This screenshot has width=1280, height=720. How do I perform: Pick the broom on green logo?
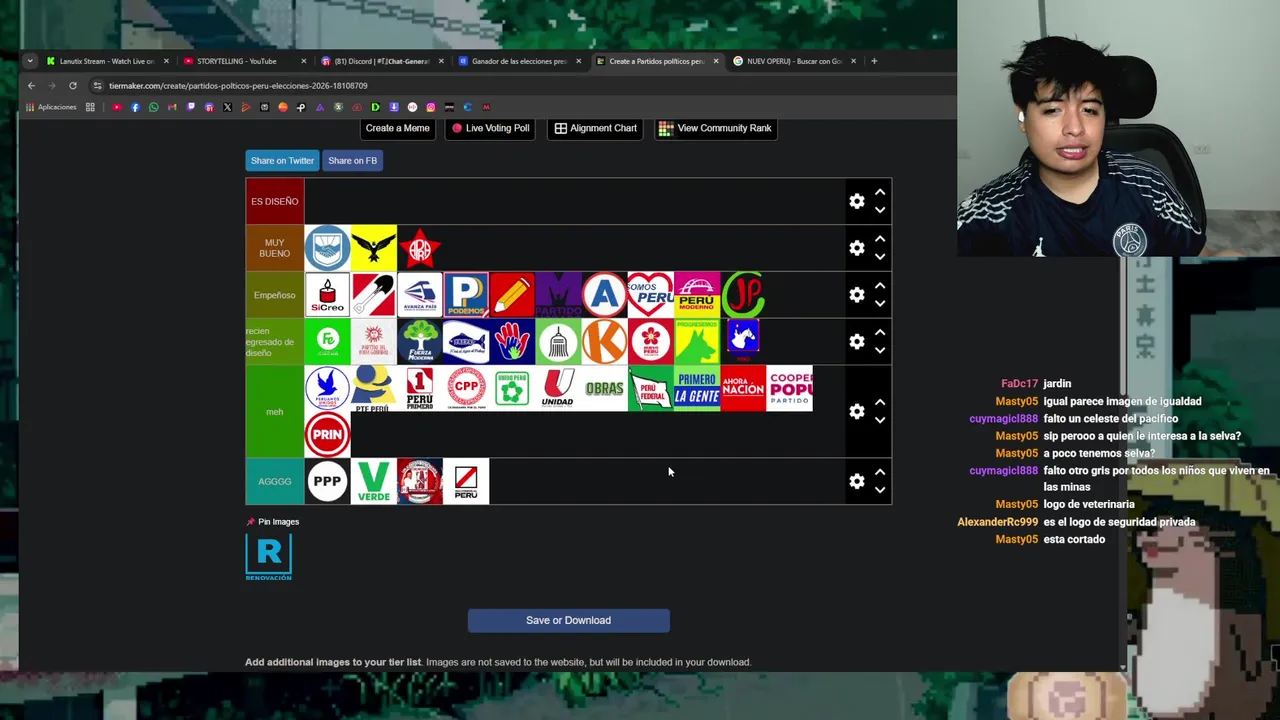pos(558,341)
